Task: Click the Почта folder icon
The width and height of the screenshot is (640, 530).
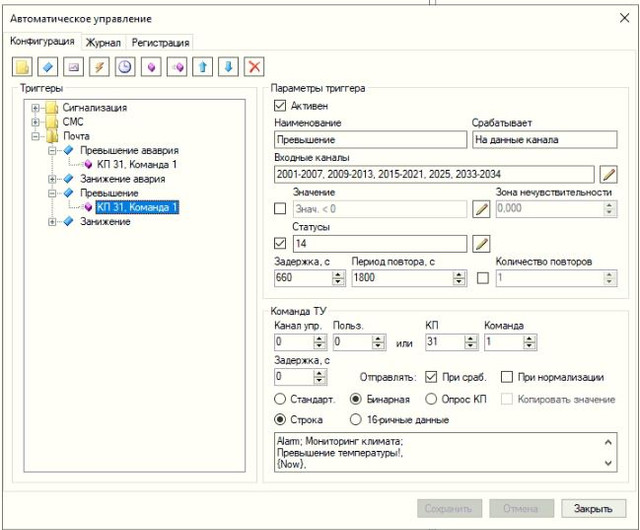Action: (52, 136)
